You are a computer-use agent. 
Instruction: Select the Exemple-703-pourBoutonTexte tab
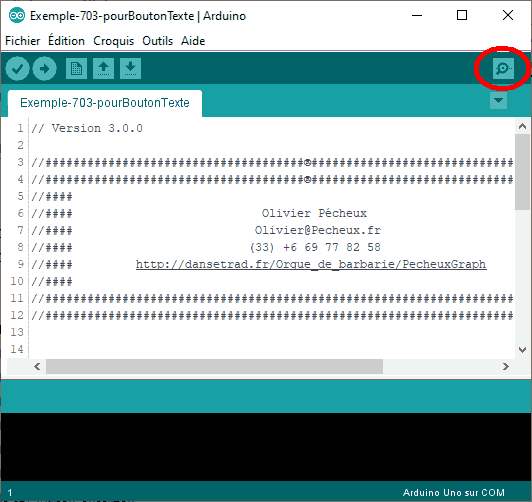pos(105,103)
